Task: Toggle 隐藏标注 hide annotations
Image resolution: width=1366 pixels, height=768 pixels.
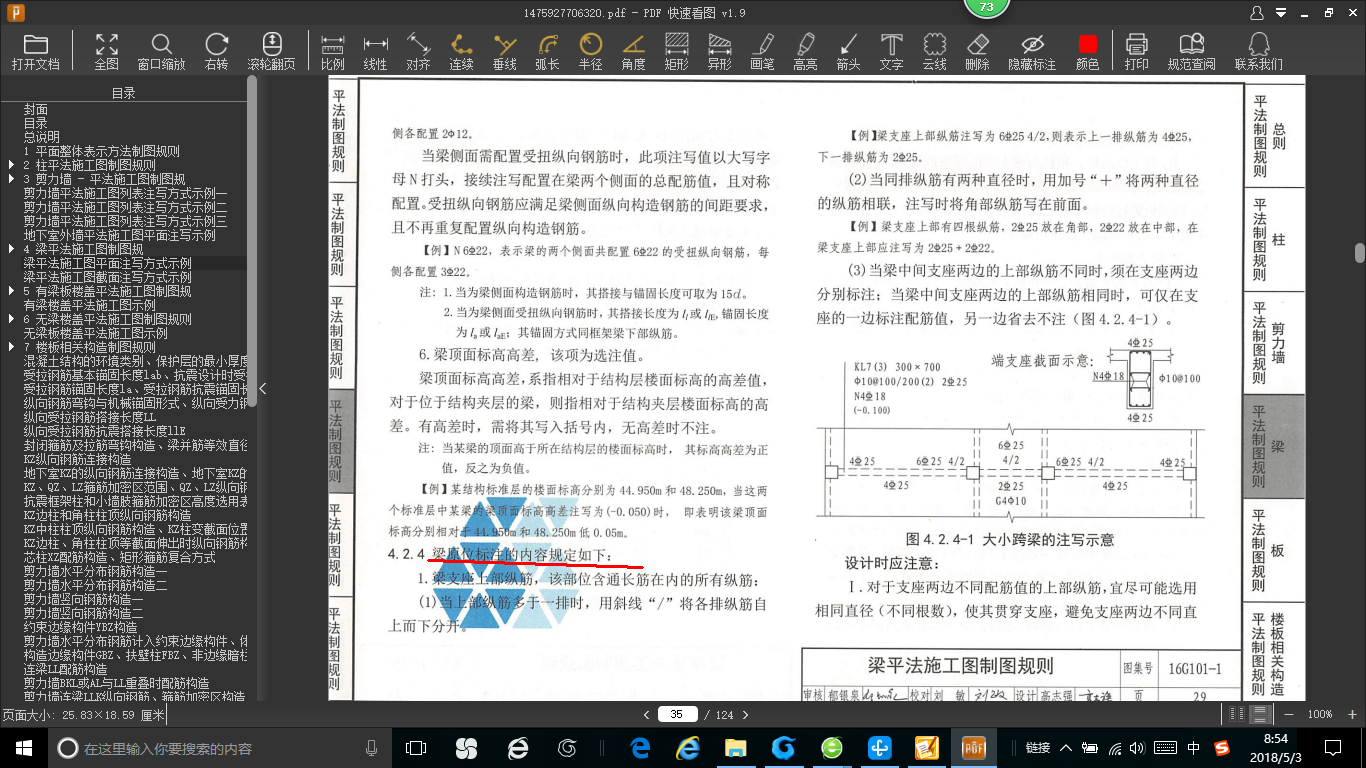Action: click(1032, 51)
